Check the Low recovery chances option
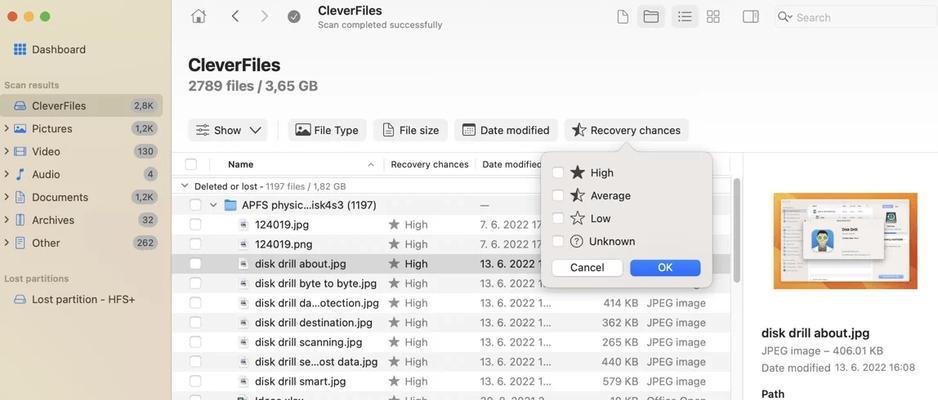Image resolution: width=938 pixels, height=400 pixels. [558, 218]
